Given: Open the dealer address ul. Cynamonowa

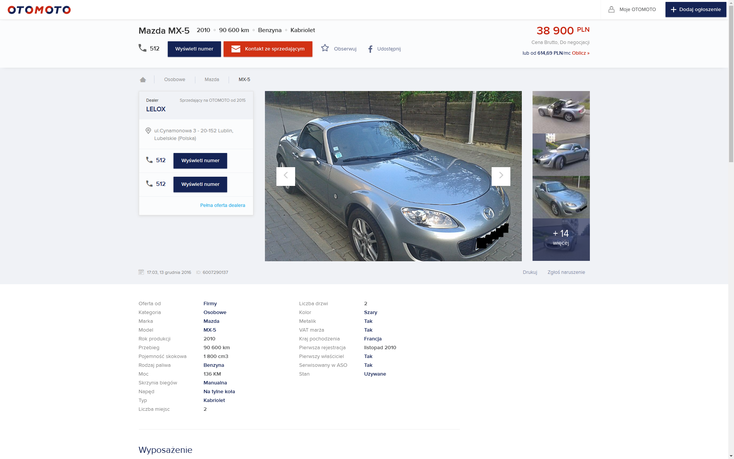Looking at the screenshot, I should [x=193, y=134].
